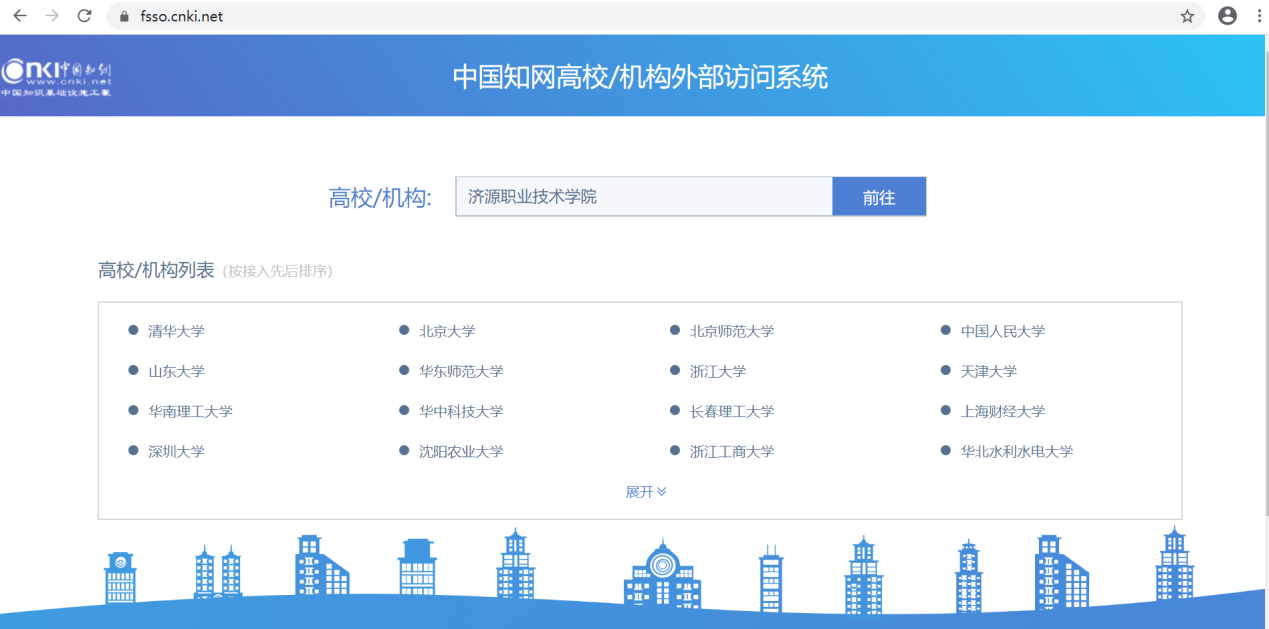
Task: Open 上海财经大学 link
Action: coord(1002,411)
